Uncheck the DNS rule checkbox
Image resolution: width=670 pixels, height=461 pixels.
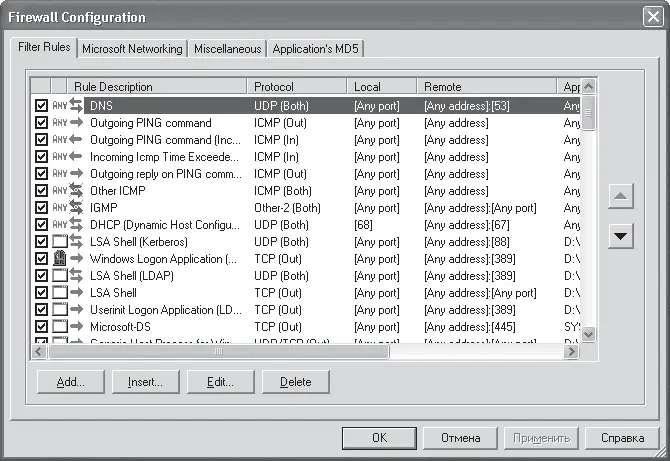click(41, 106)
